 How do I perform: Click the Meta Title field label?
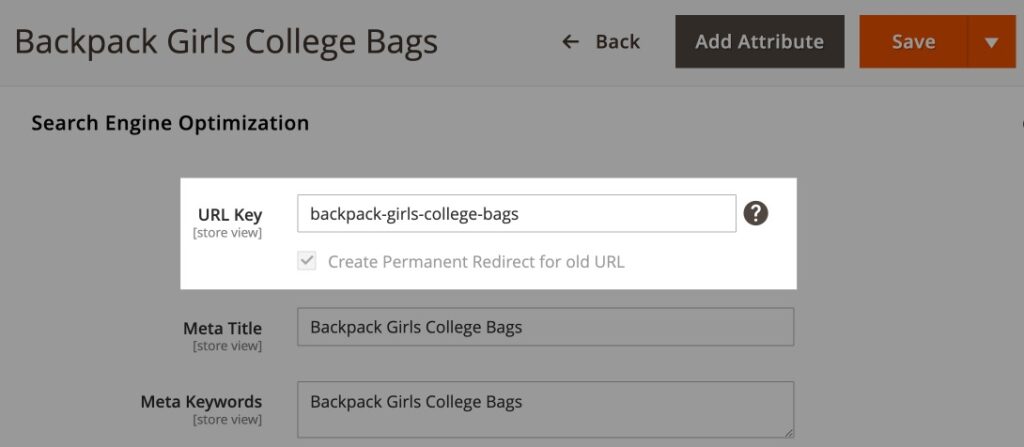click(223, 328)
